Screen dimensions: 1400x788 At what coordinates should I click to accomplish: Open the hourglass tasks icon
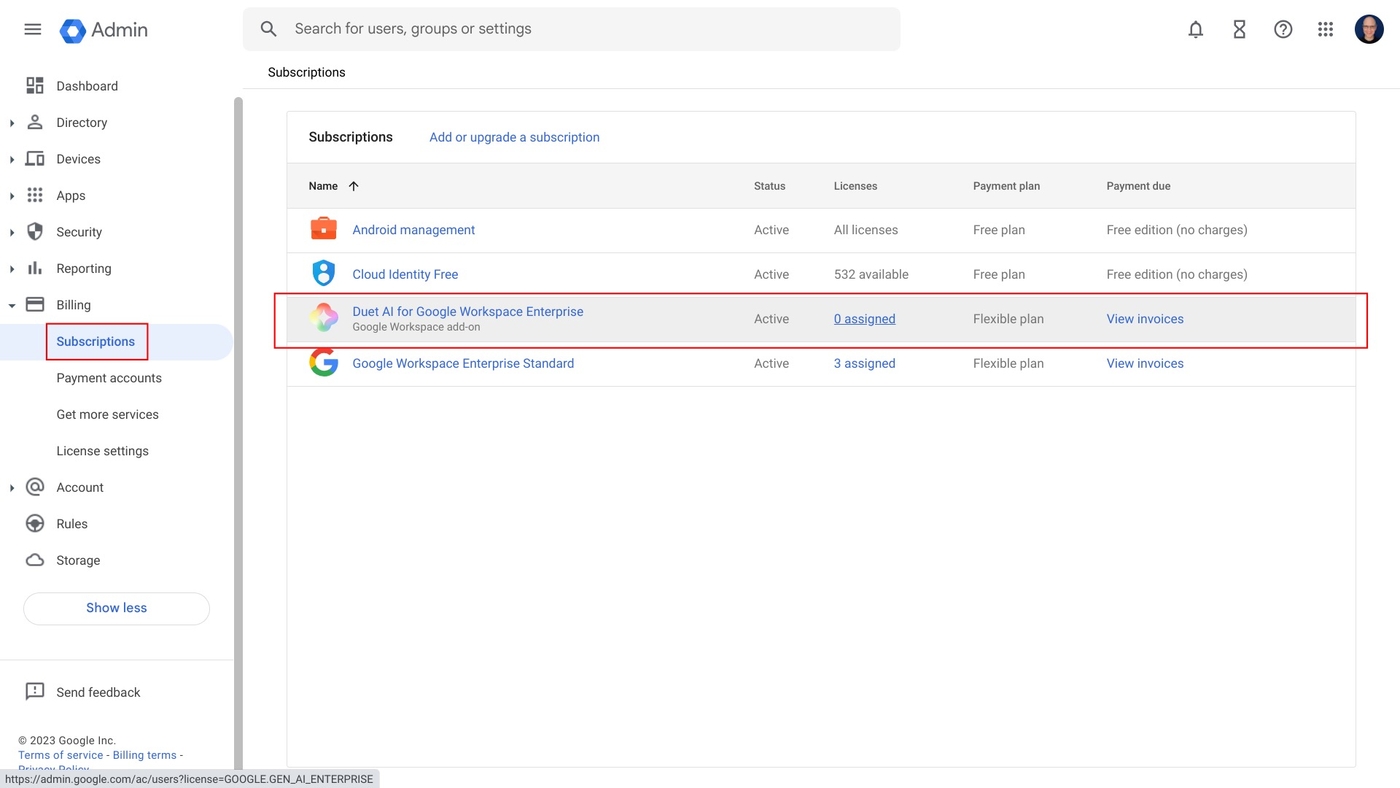pyautogui.click(x=1239, y=29)
